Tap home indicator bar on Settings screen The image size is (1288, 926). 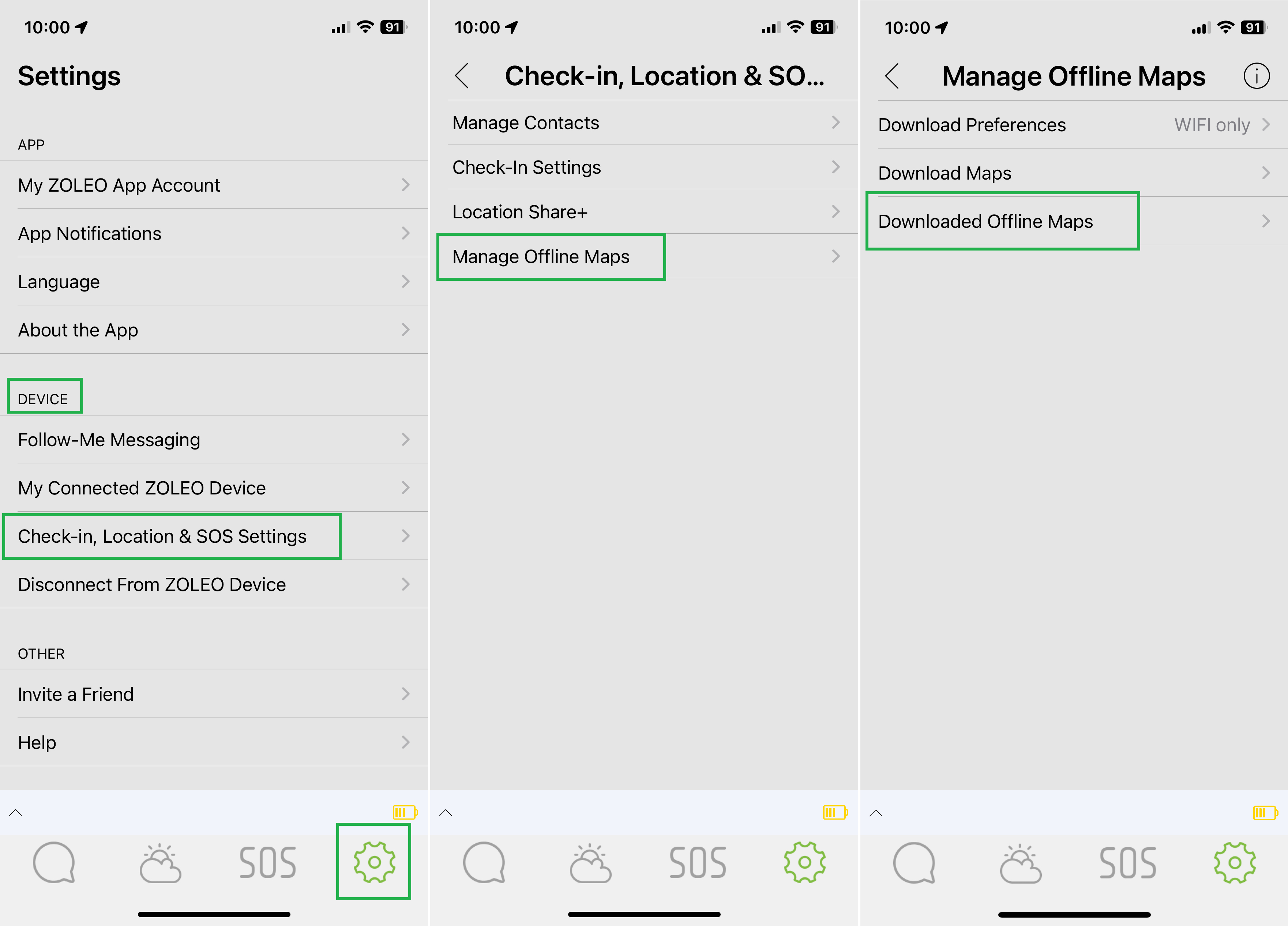tap(214, 914)
